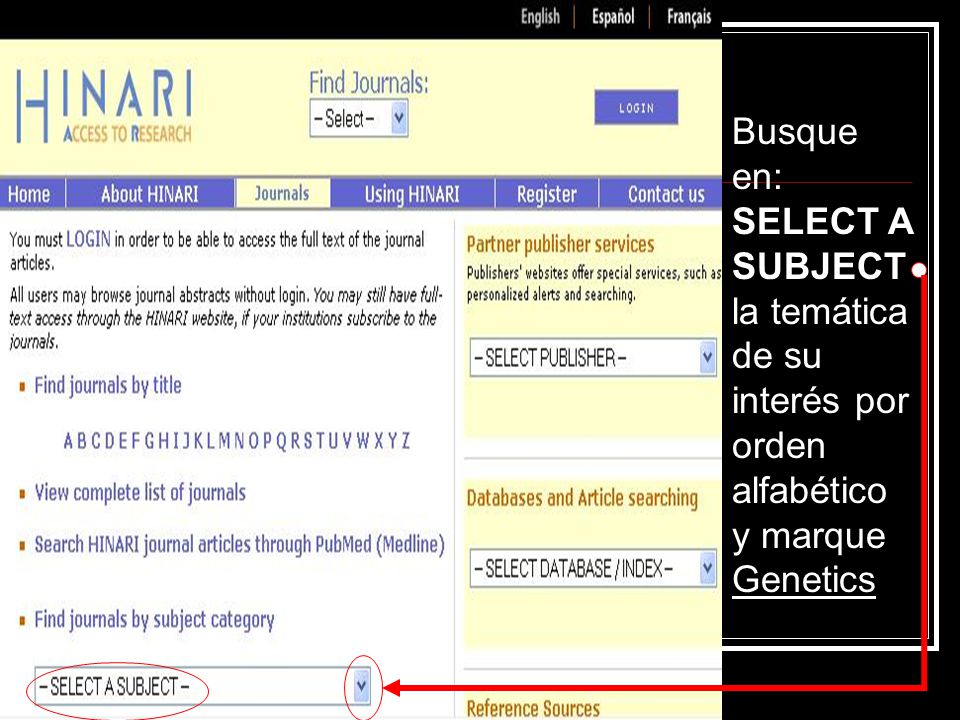This screenshot has width=960, height=720.
Task: Click the Find Journals: label
Action: tap(369, 83)
